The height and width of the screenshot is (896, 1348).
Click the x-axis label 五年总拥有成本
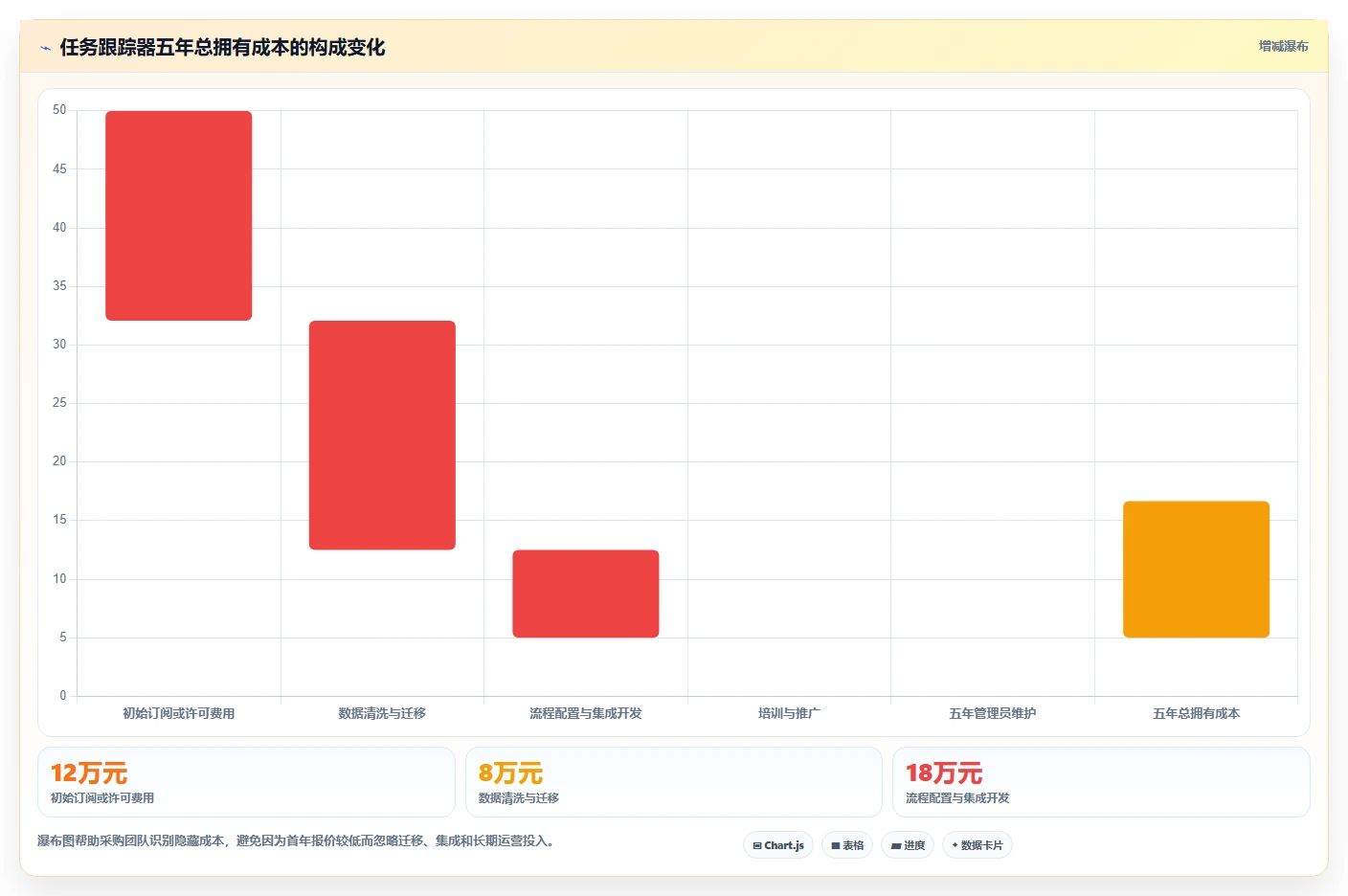pyautogui.click(x=1196, y=713)
